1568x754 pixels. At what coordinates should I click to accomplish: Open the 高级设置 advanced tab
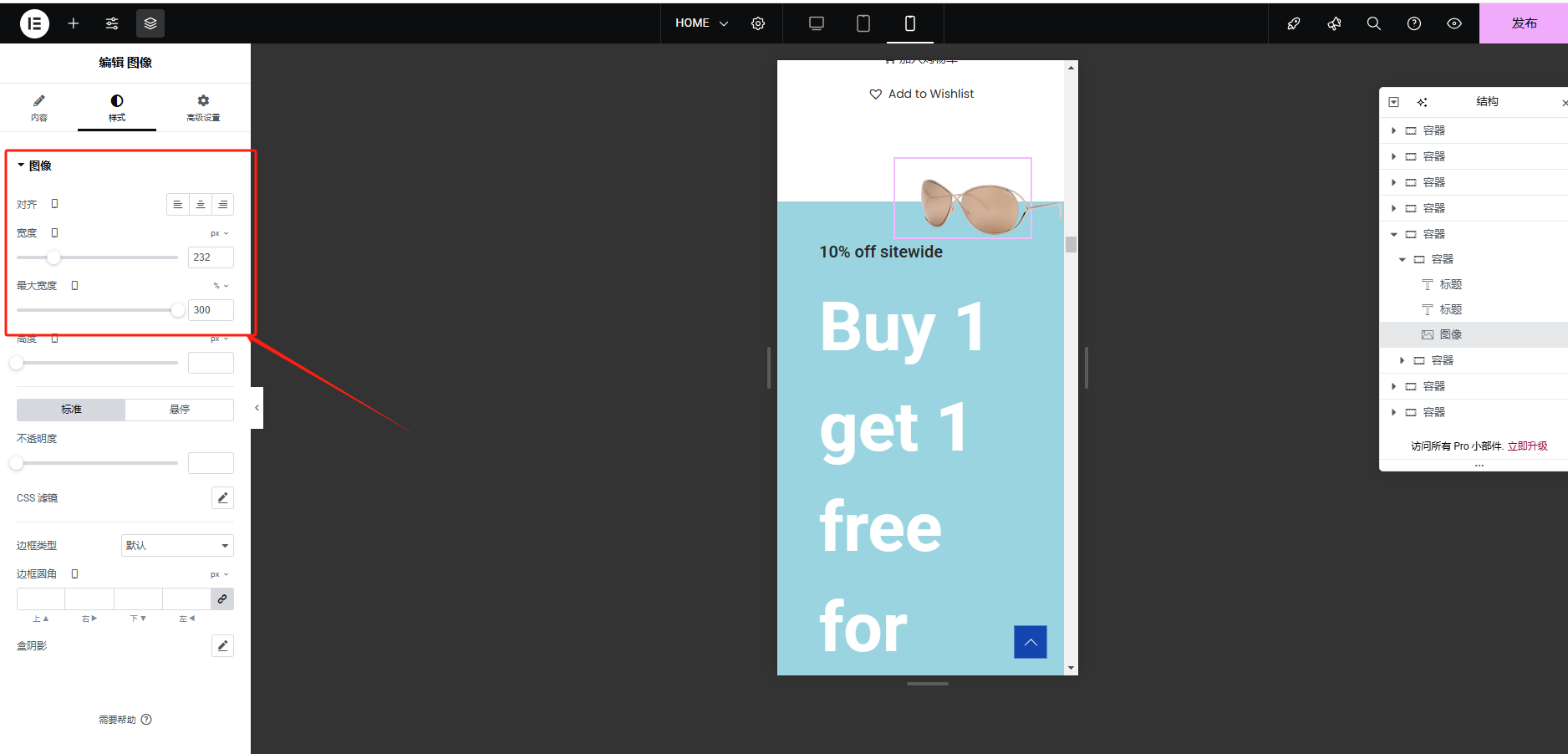click(203, 108)
